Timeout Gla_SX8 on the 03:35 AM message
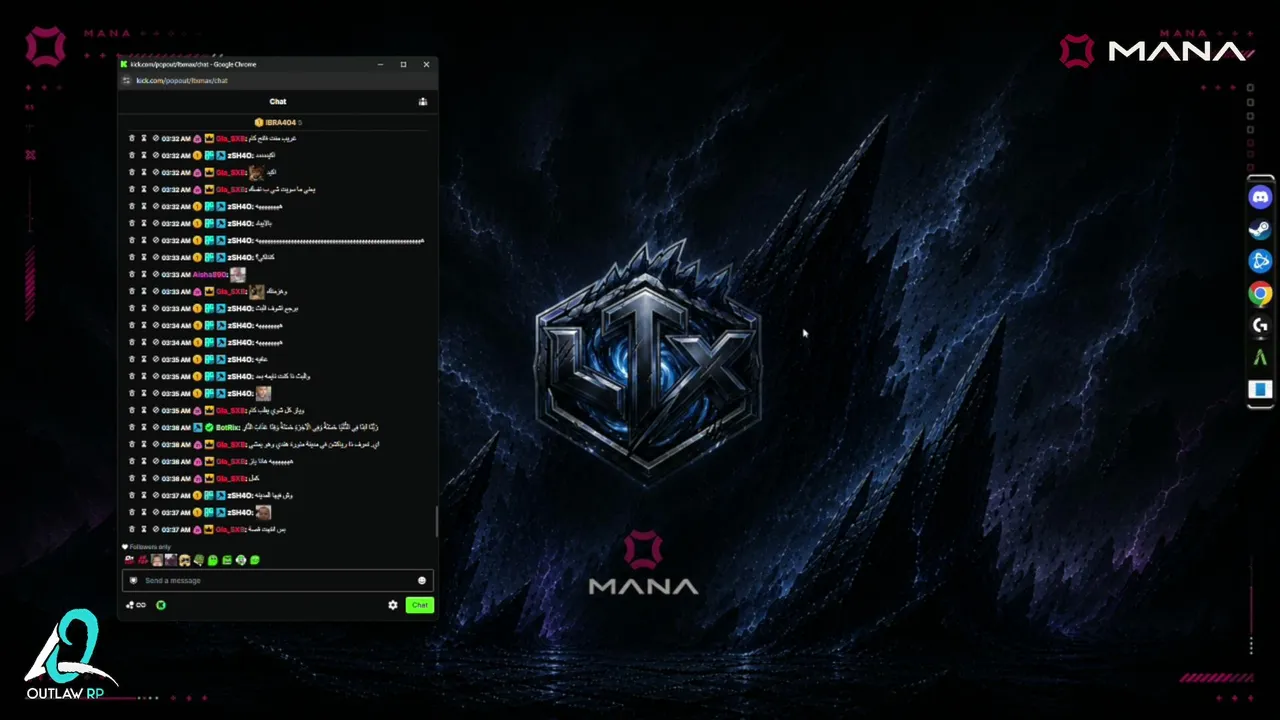Viewport: 1280px width, 720px height. click(x=144, y=410)
